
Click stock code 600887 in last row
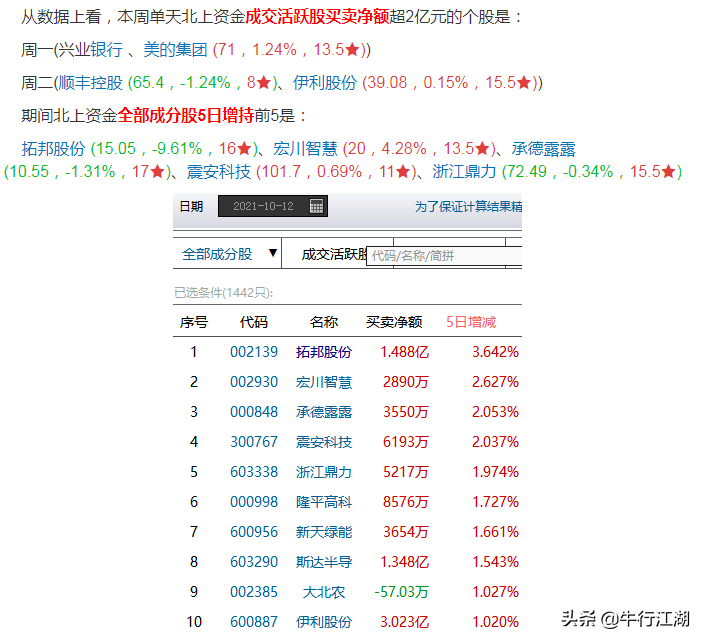[254, 621]
